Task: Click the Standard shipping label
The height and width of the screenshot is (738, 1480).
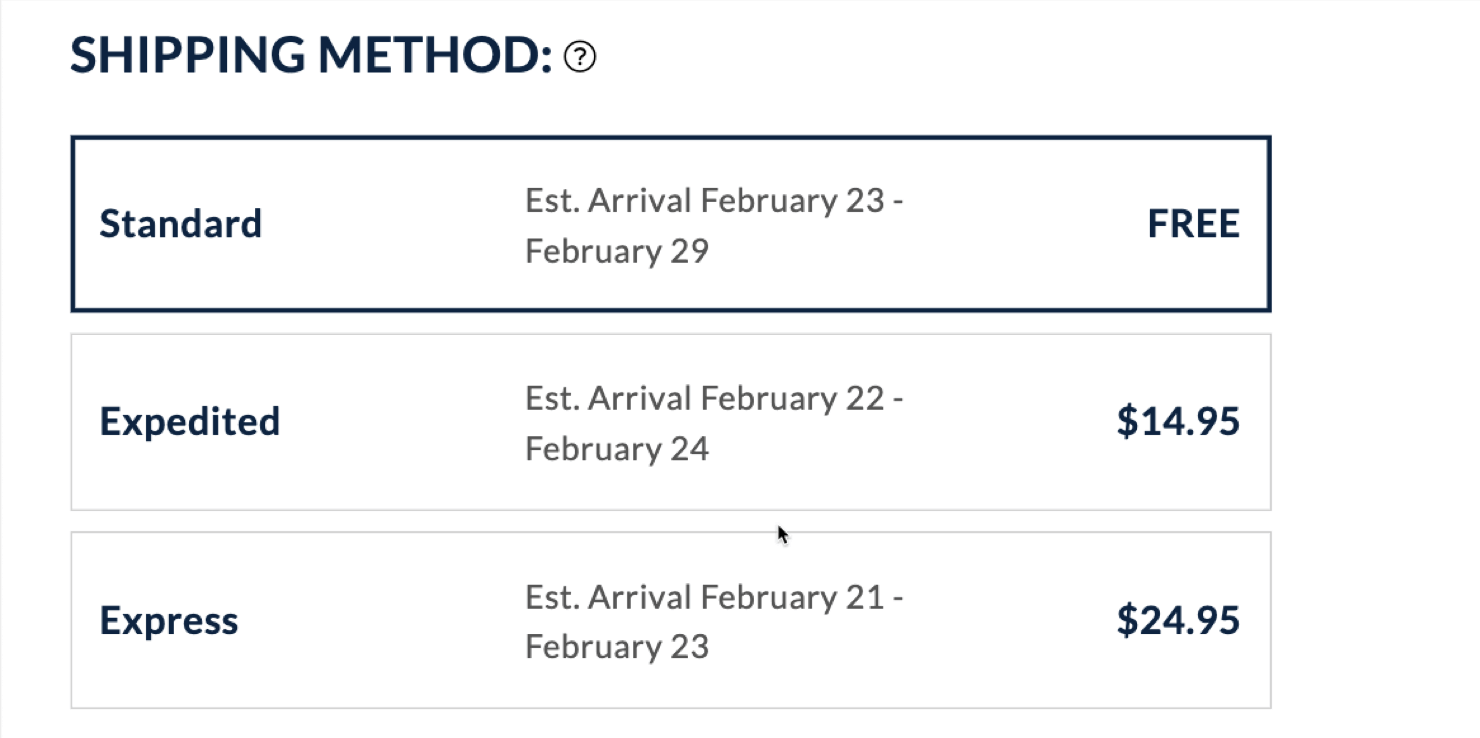Action: point(180,223)
